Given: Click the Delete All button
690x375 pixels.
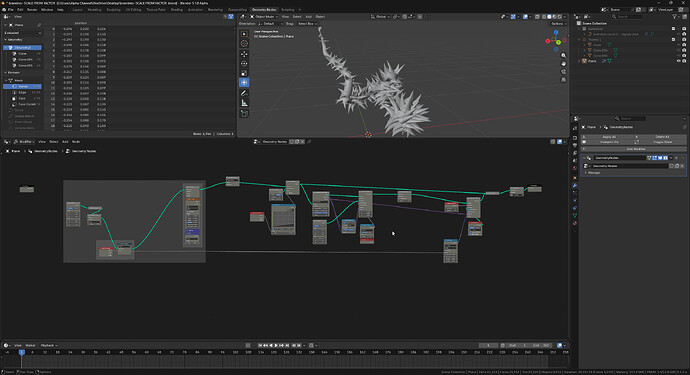Looking at the screenshot, I should [662, 137].
